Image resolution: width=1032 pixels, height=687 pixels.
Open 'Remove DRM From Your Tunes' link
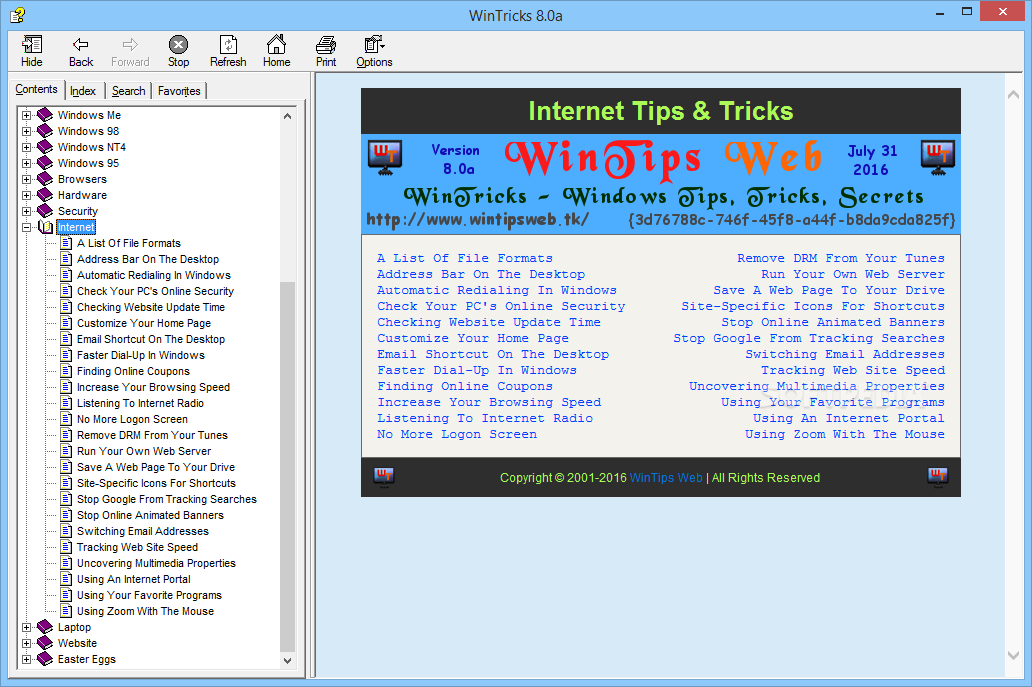point(840,258)
